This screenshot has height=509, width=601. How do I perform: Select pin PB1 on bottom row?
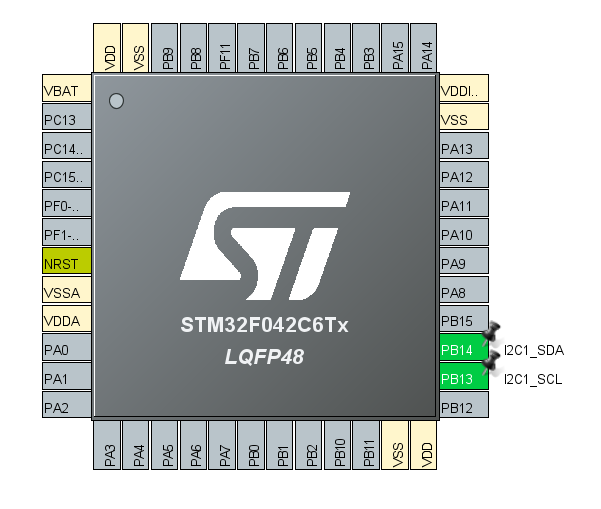(280, 445)
